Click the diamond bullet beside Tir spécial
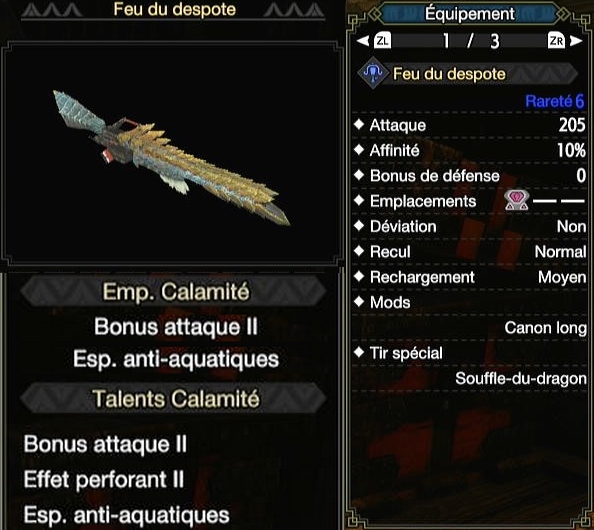The height and width of the screenshot is (530, 594). 359,353
